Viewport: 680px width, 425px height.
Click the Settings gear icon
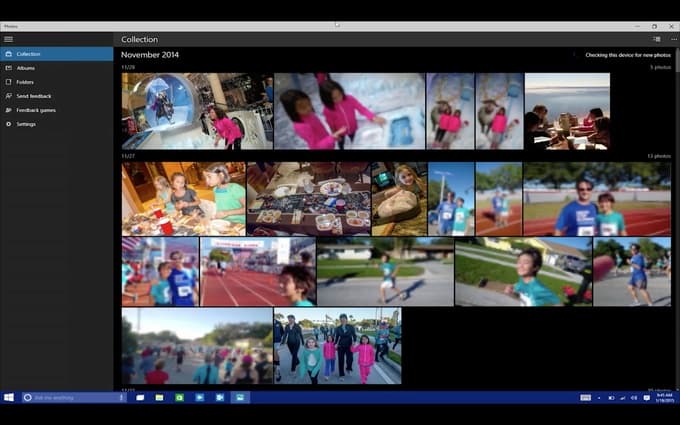pos(8,124)
